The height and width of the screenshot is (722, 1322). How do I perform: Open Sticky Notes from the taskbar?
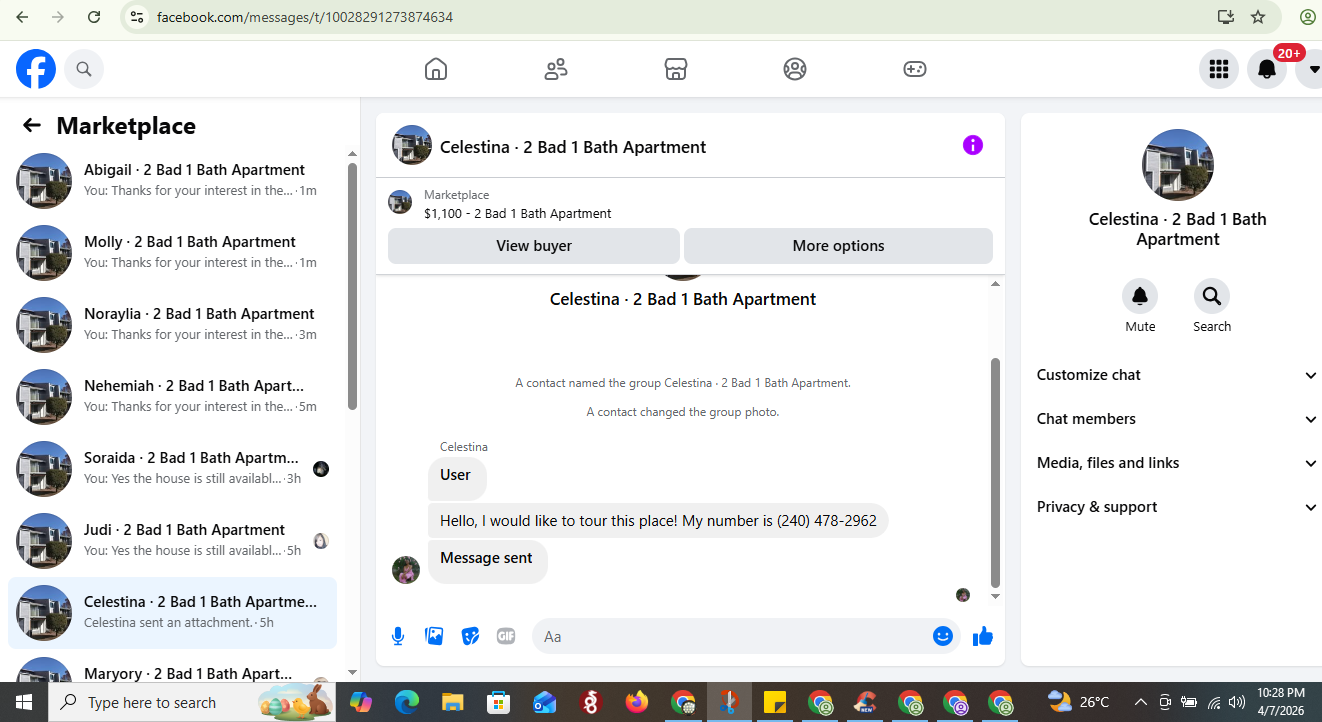[774, 702]
